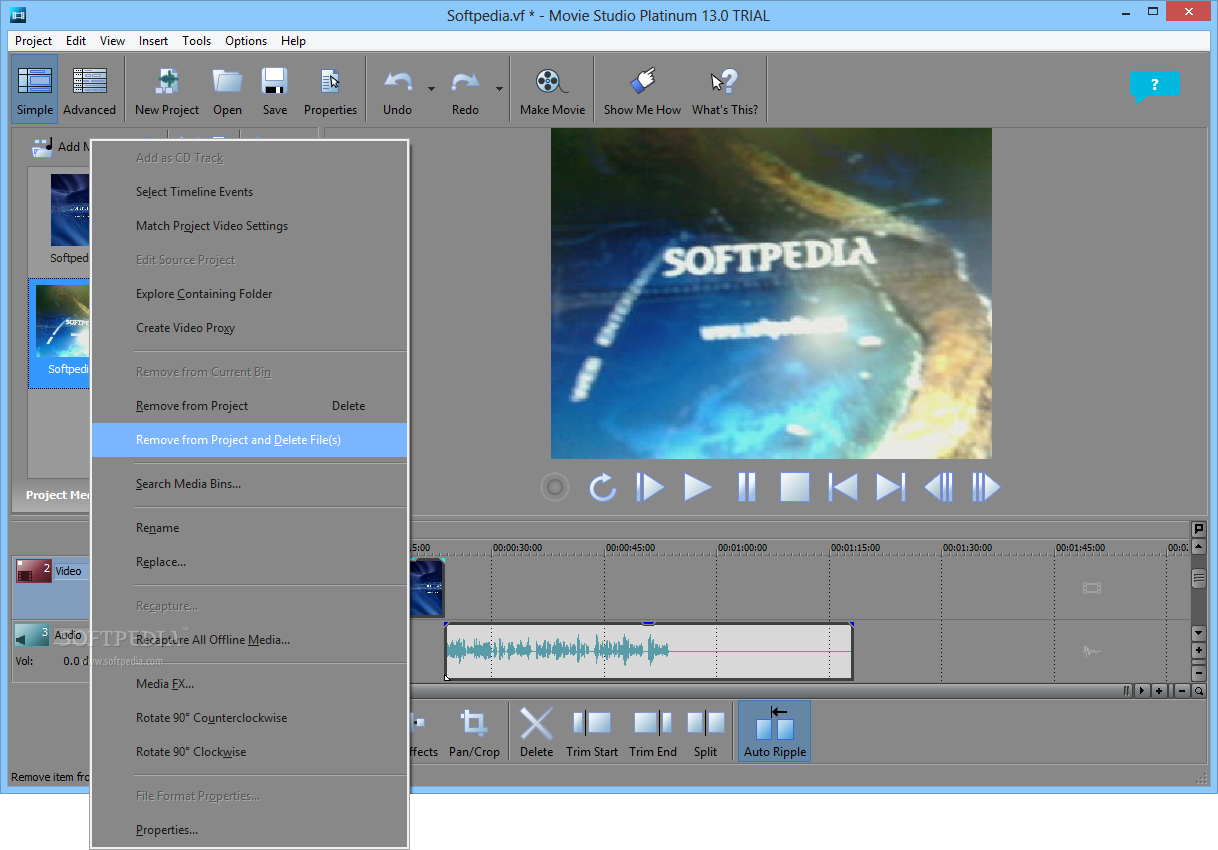
Task: Choose Search Media Bins...
Action: (x=249, y=484)
